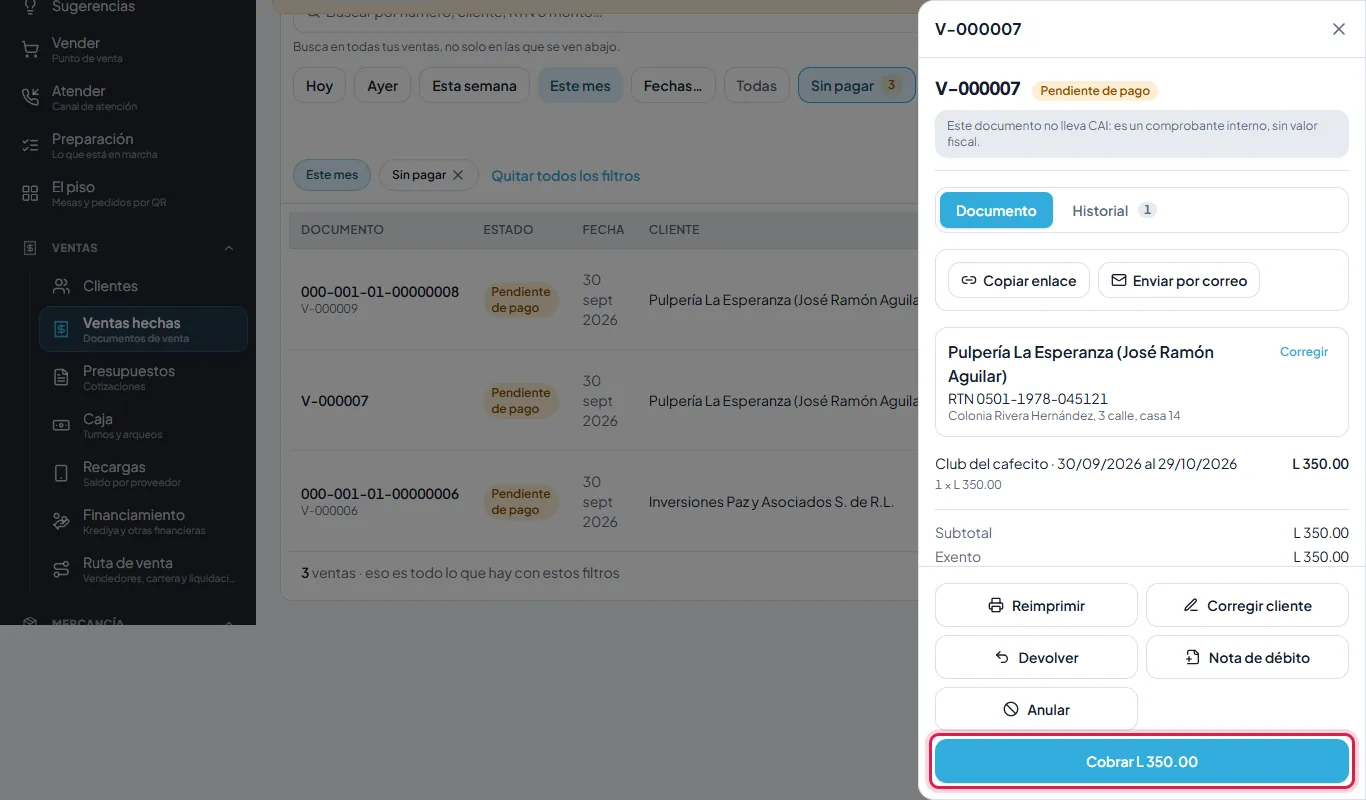Toggle the Sin pagar filter with count
The image size is (1366, 800).
pyautogui.click(x=856, y=86)
